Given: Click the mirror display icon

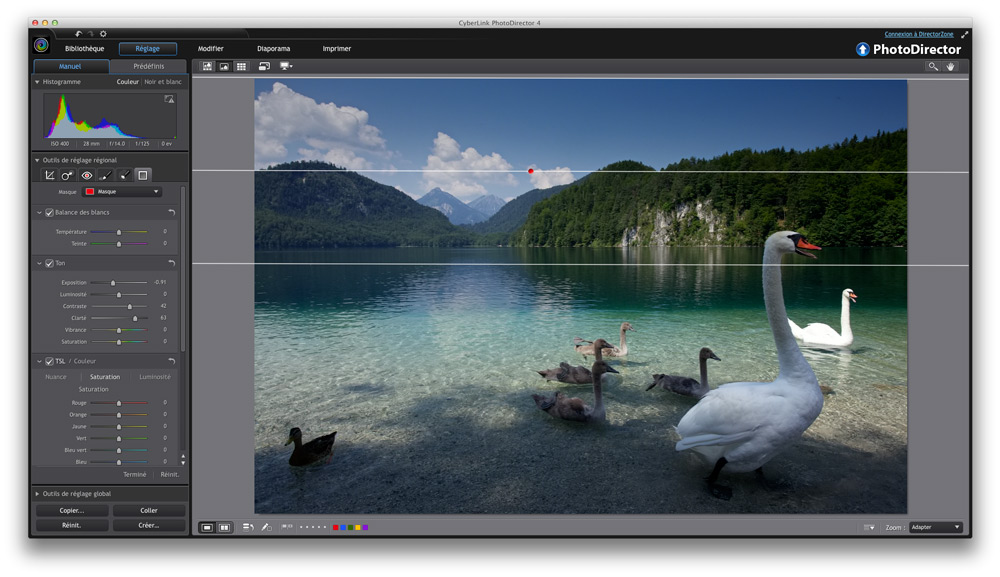Looking at the screenshot, I should [x=264, y=66].
